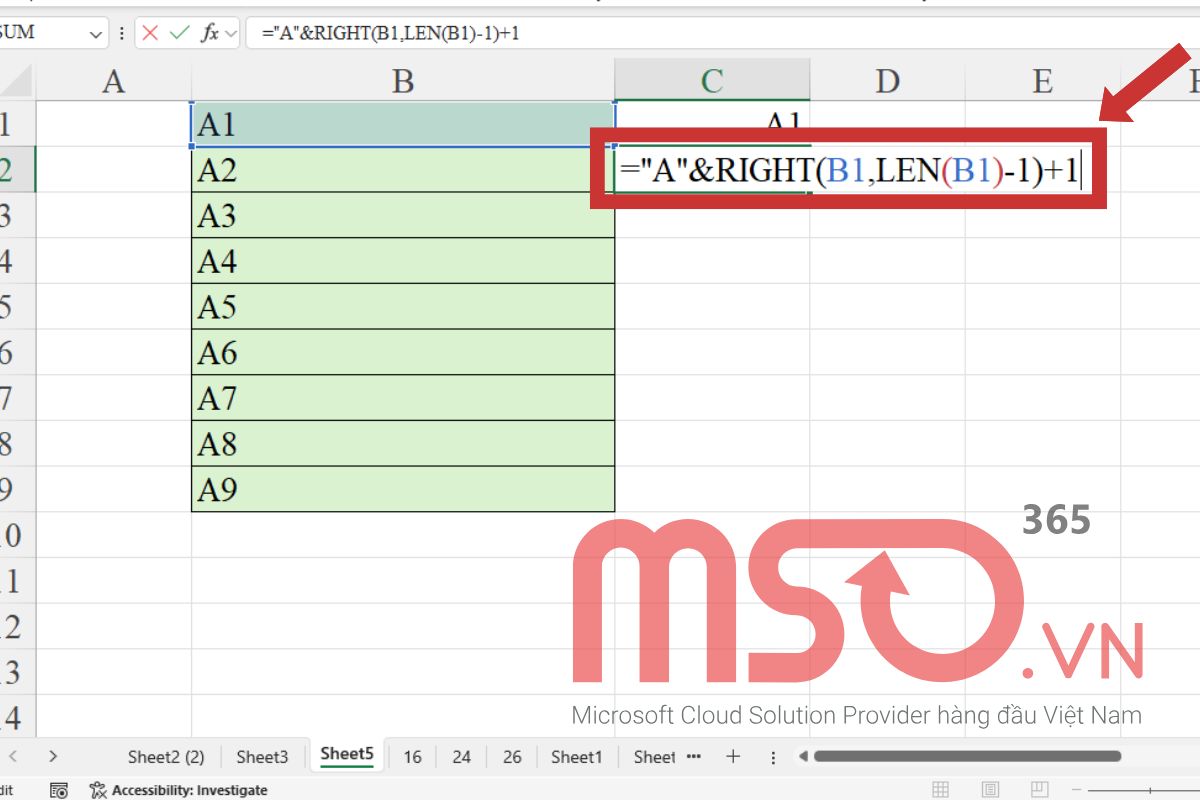Expand the formula bar options dropdown next to fx
Viewport: 1200px width, 800px height.
(x=232, y=33)
